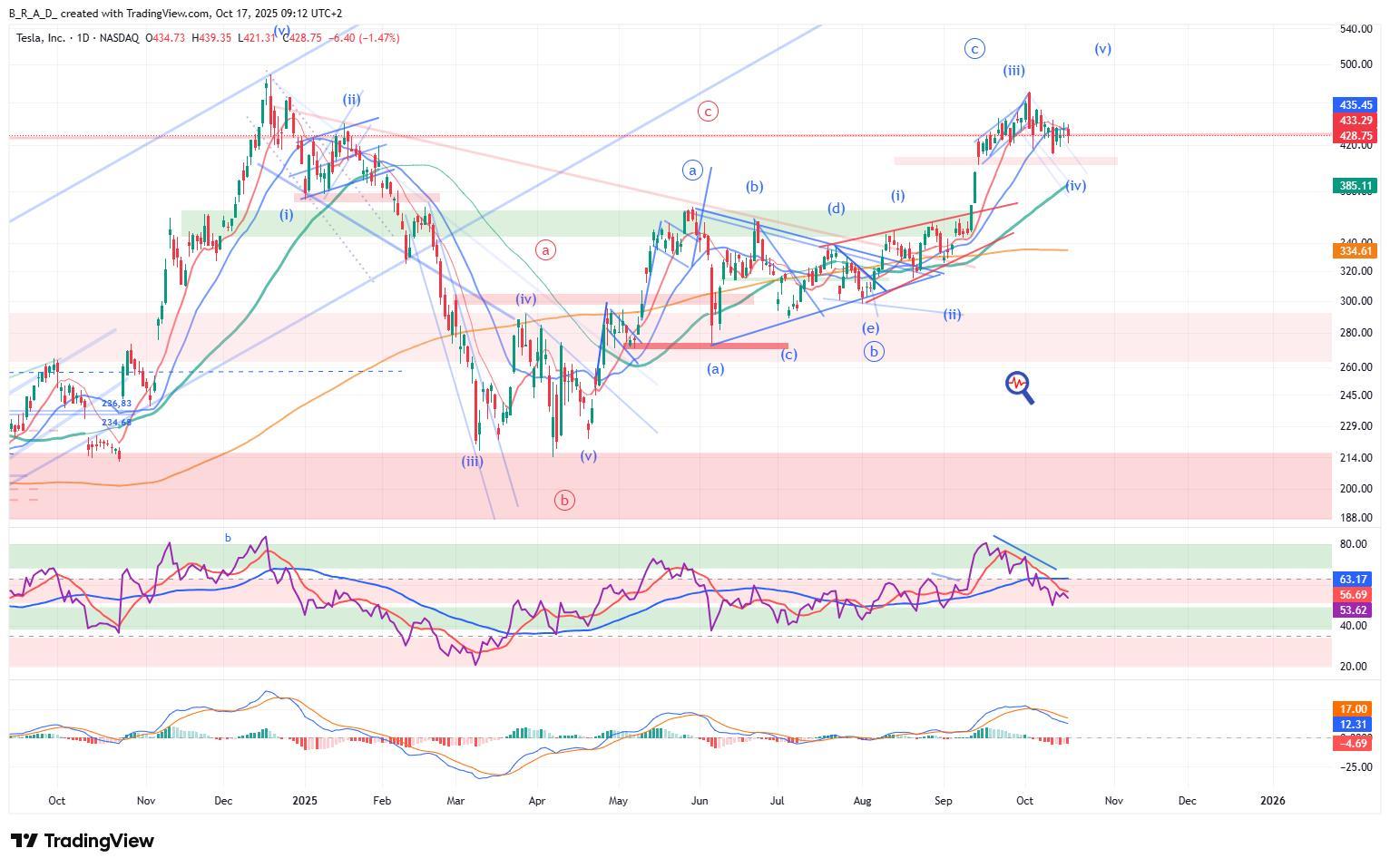The height and width of the screenshot is (868, 1390).
Task: Click the -4.69 red histogram value label
Action: (x=1354, y=743)
